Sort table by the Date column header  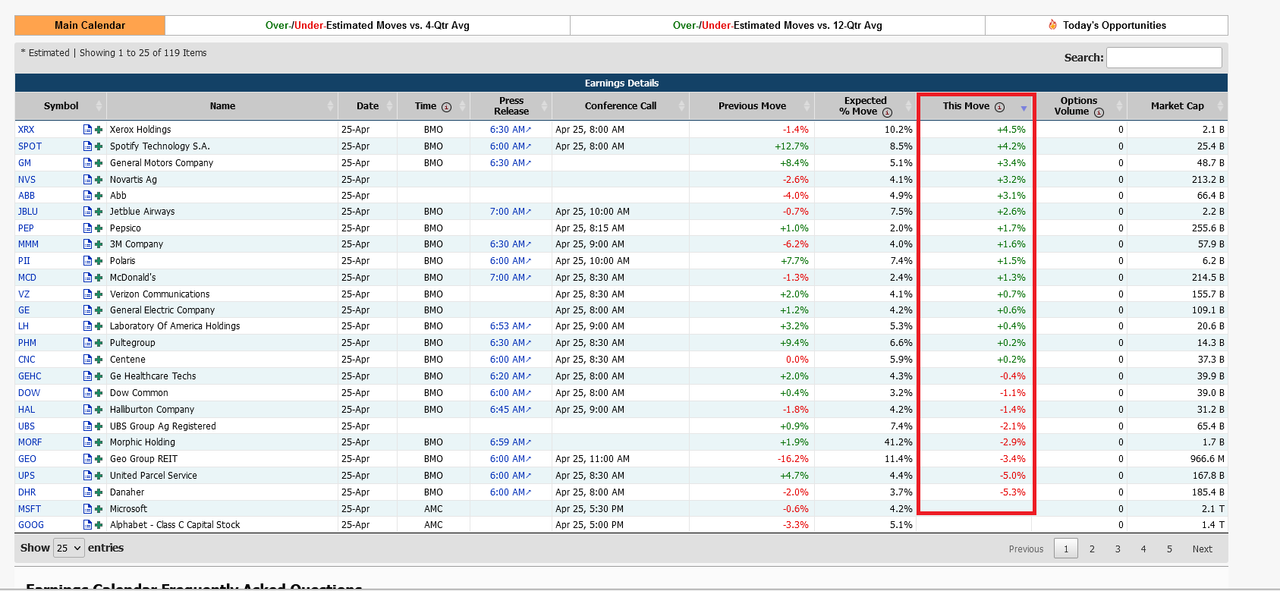point(367,106)
